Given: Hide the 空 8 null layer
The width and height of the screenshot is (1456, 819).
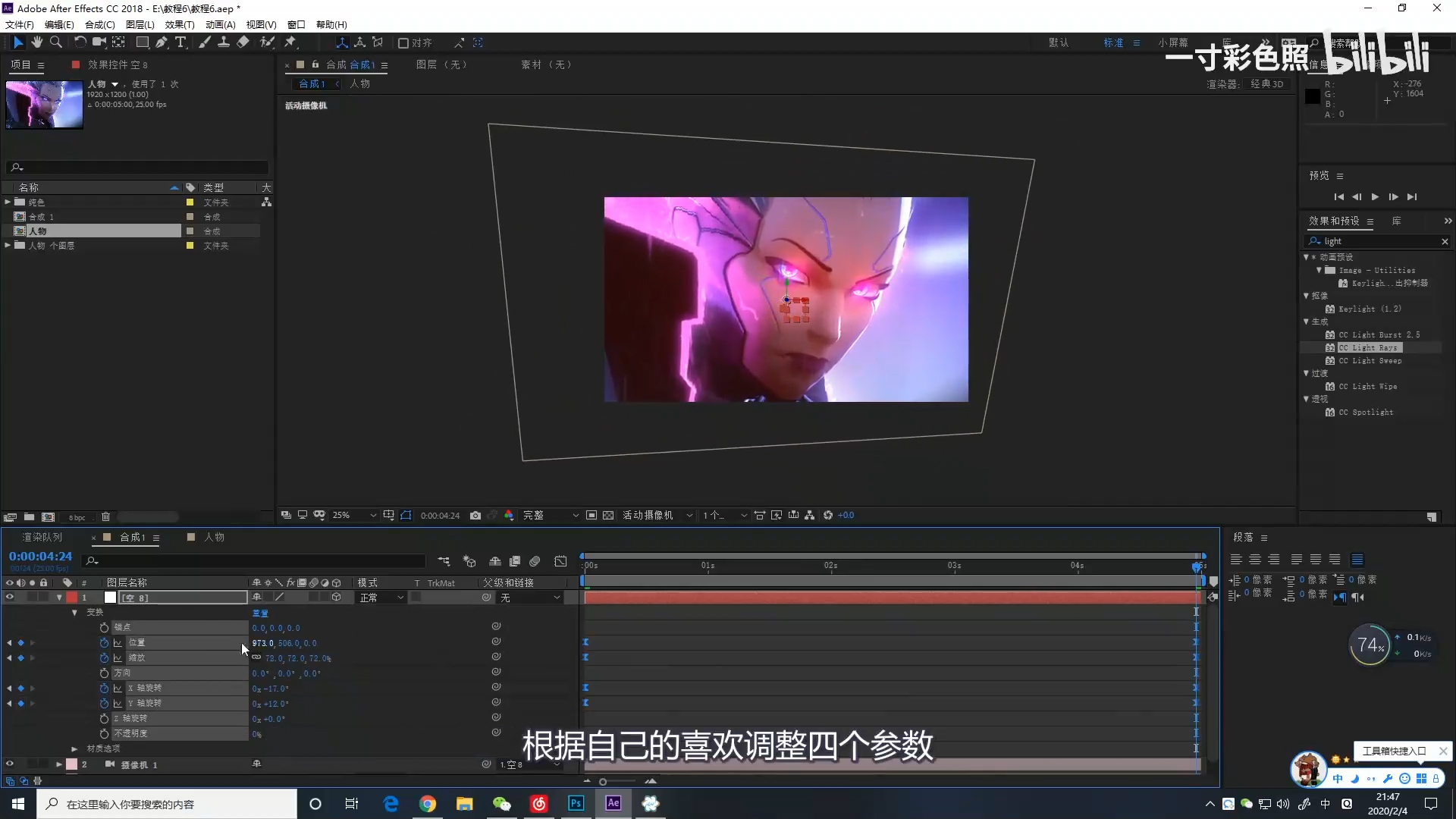Looking at the screenshot, I should click(10, 598).
